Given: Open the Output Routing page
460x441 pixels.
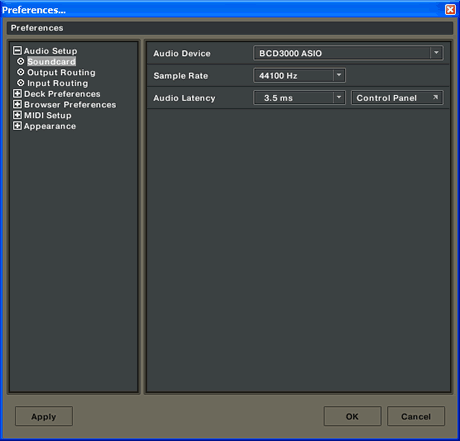Looking at the screenshot, I should 61,72.
